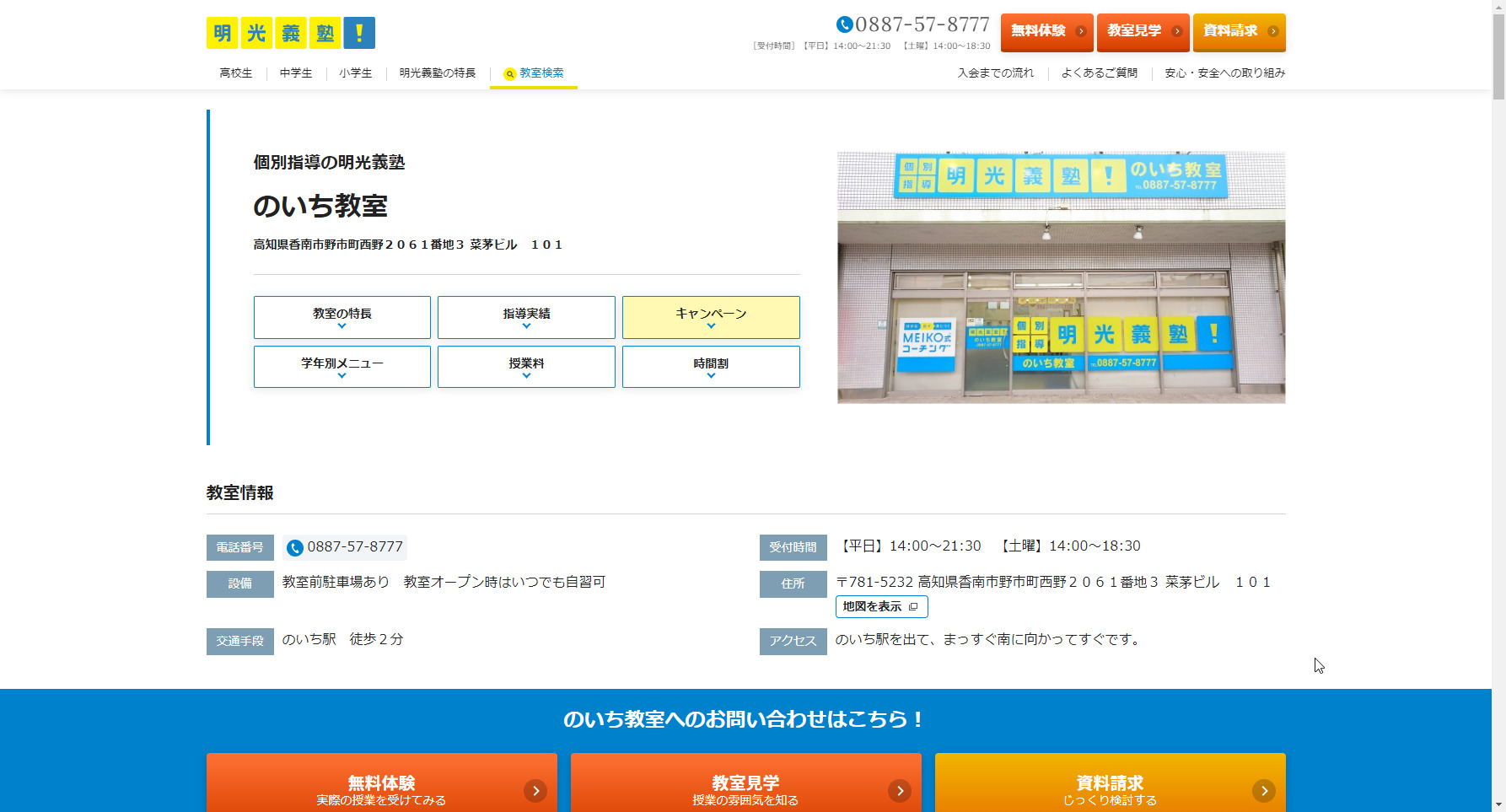
Task: Open よくあるご質問 link
Action: pos(1100,73)
